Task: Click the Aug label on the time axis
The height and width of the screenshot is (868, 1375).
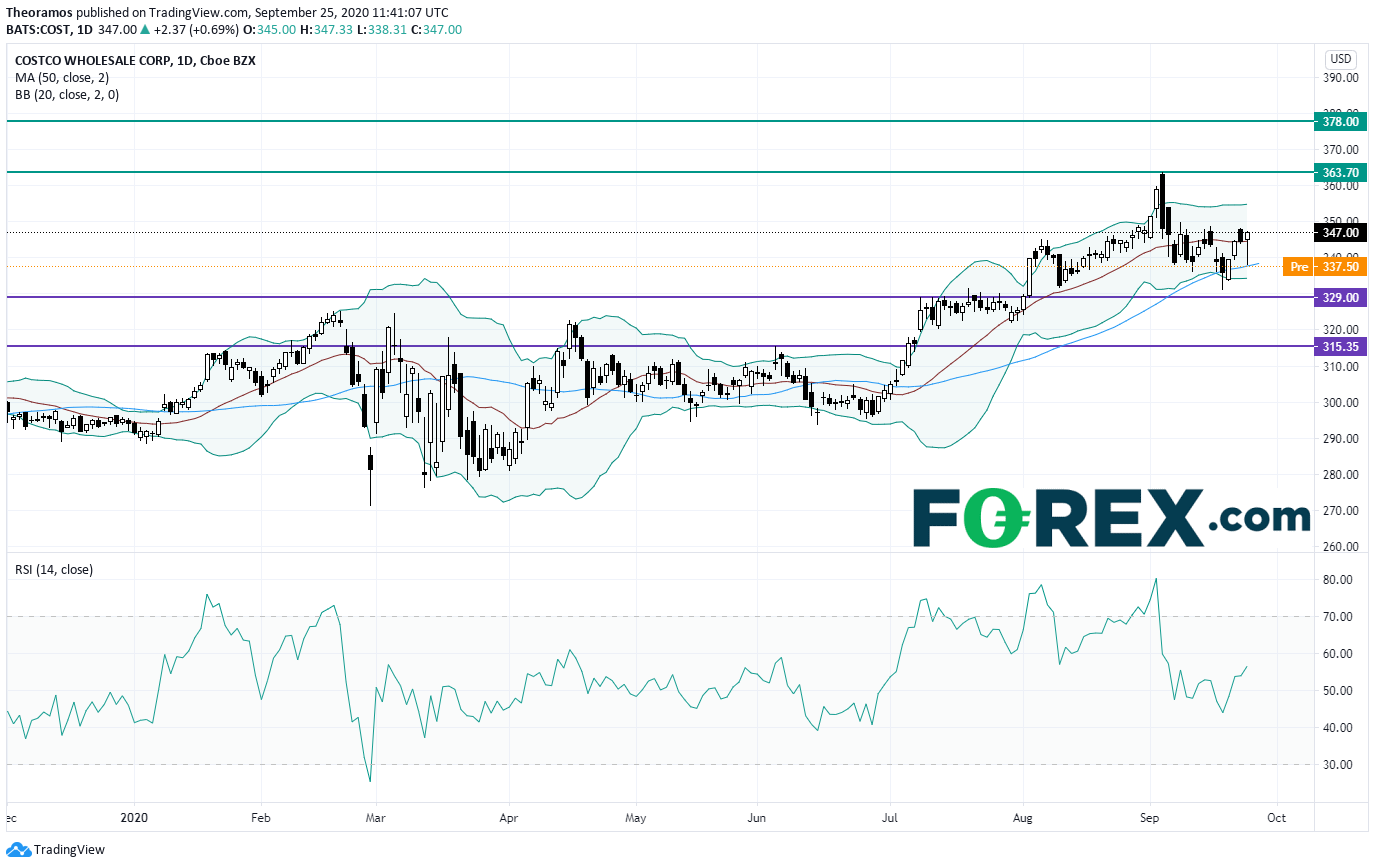Action: coord(1022,816)
